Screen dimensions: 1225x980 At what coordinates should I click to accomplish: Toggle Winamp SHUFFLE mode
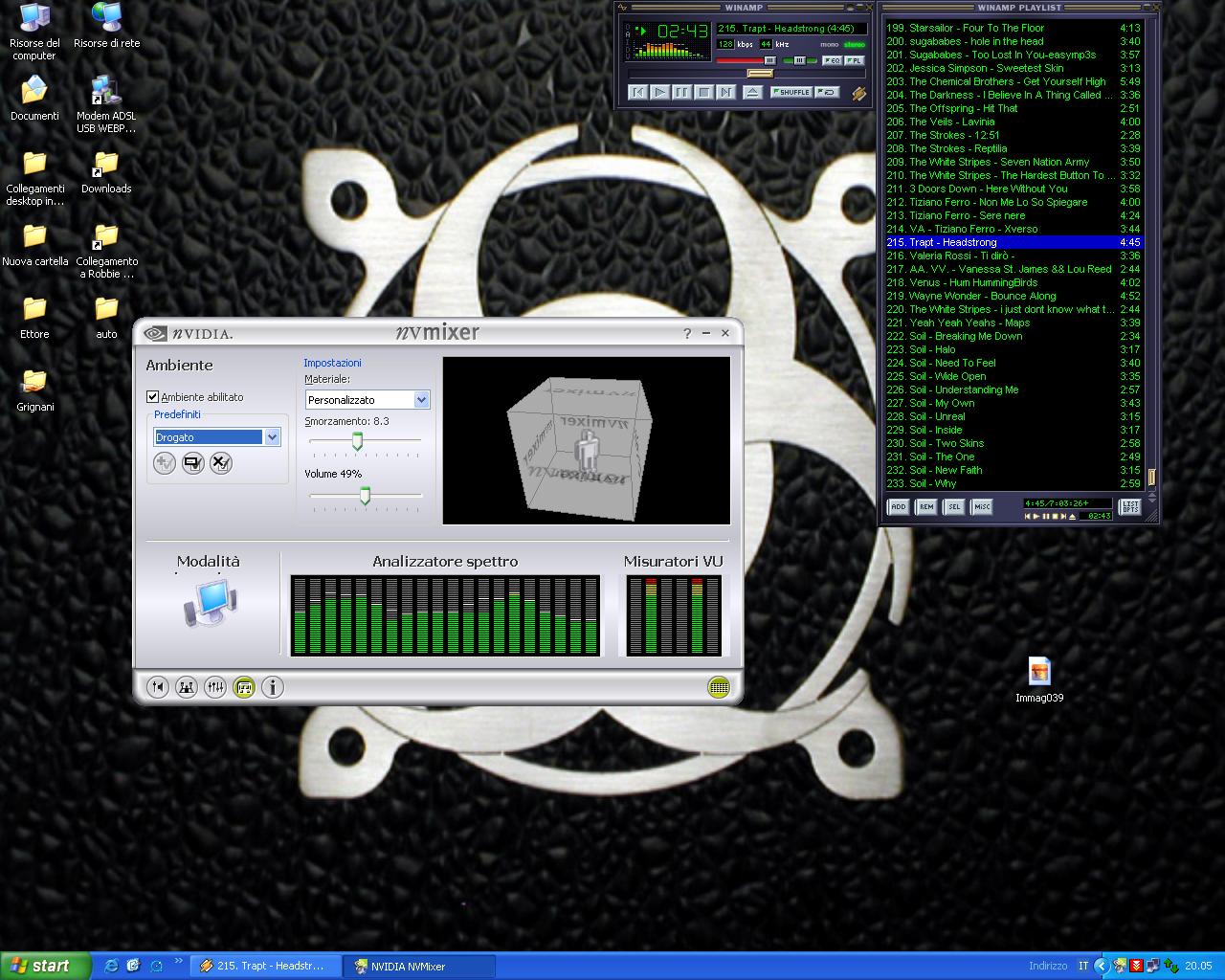pyautogui.click(x=791, y=93)
